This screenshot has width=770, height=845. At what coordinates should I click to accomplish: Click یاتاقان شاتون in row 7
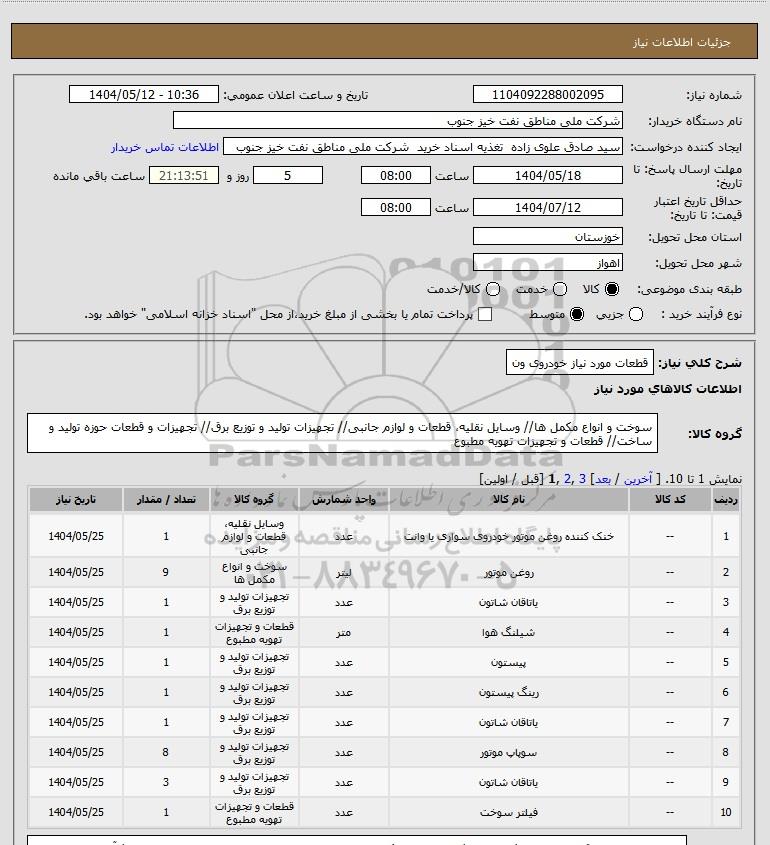(509, 722)
